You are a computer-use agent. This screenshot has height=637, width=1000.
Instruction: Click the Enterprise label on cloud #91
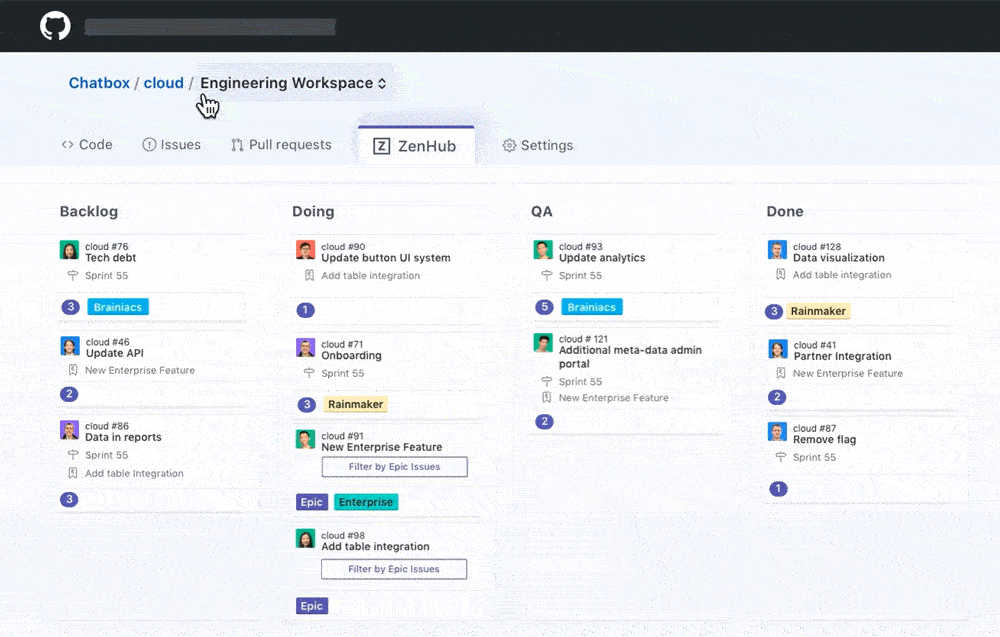366,502
